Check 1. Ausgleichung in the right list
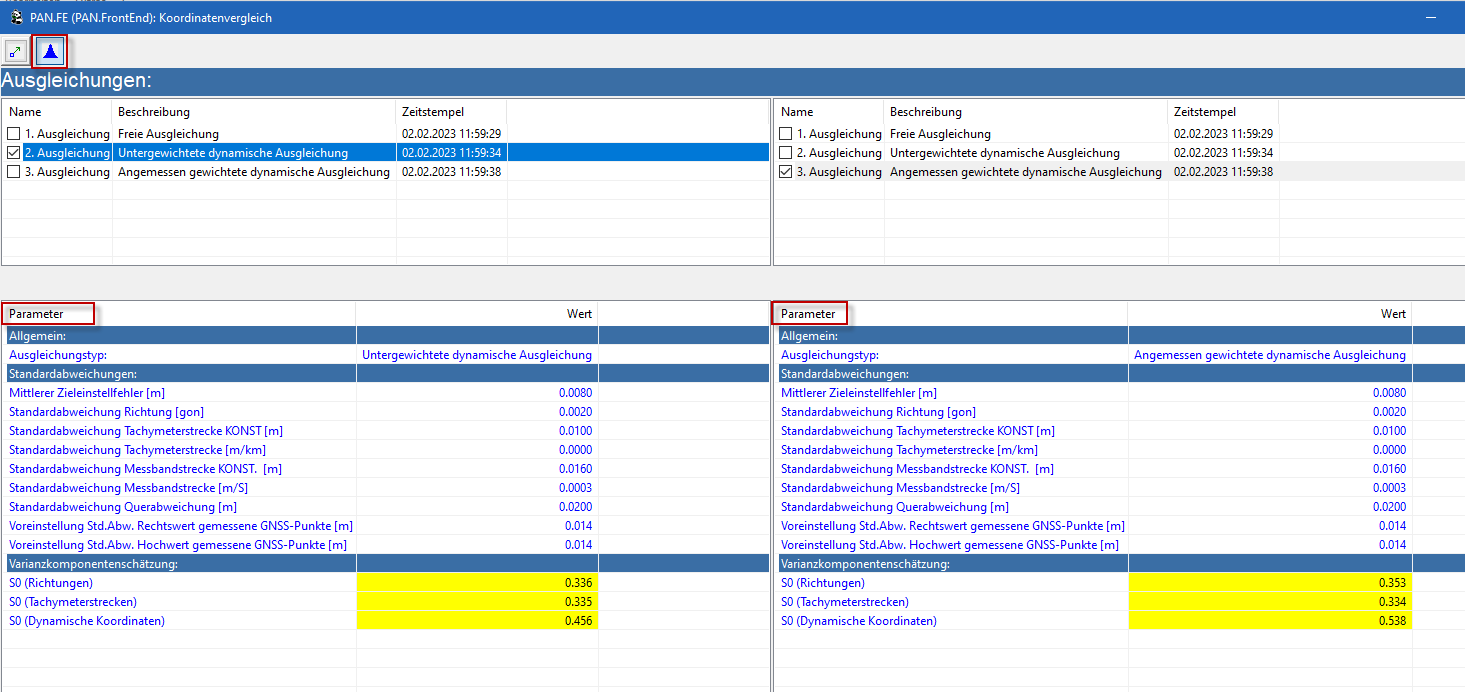The width and height of the screenshot is (1465, 692). [x=785, y=134]
